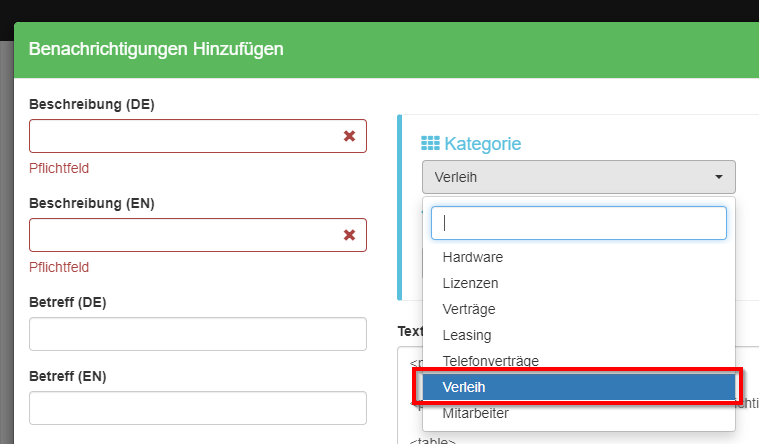Click the Pflichtfeld message under Beschreibung (DE)

click(59, 168)
